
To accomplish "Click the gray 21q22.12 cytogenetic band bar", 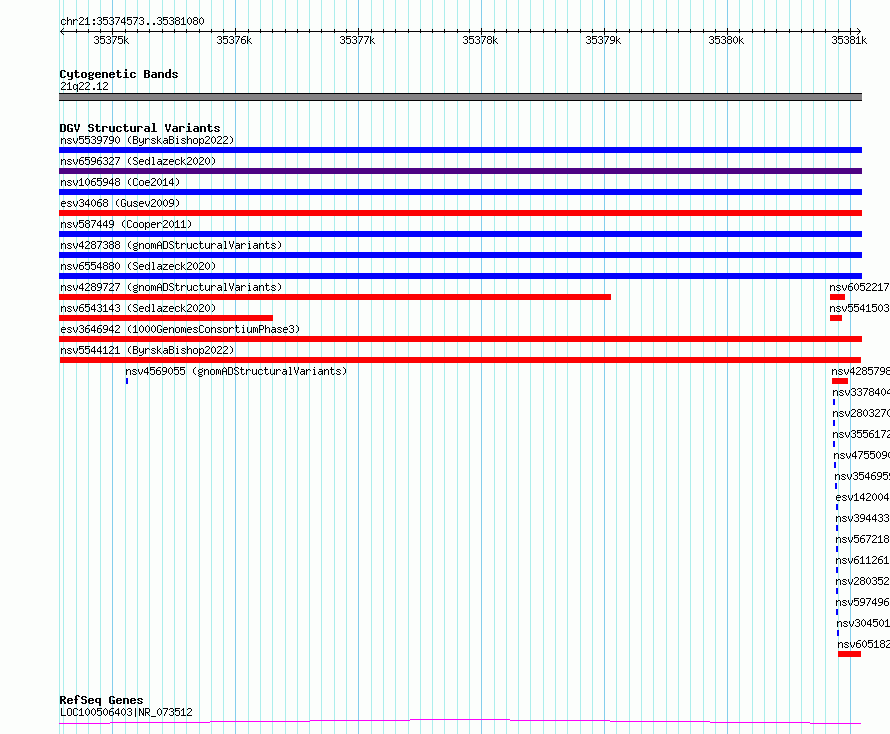I will click(x=460, y=97).
